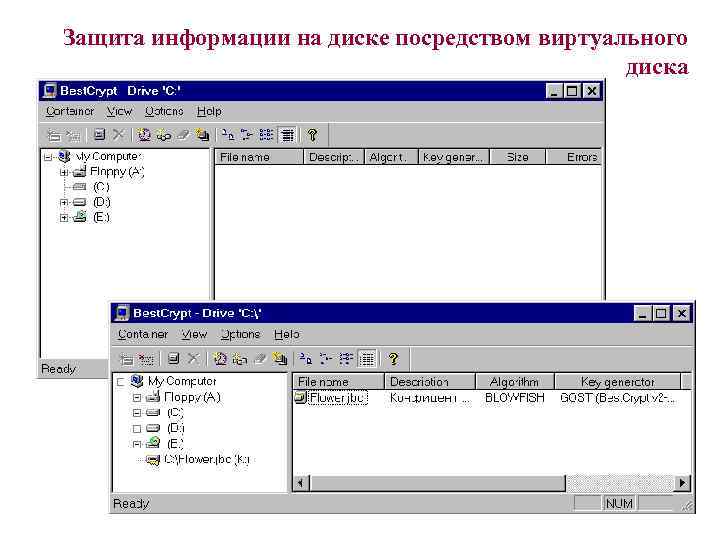Toggle (C:) drive node box in front window

137,413
